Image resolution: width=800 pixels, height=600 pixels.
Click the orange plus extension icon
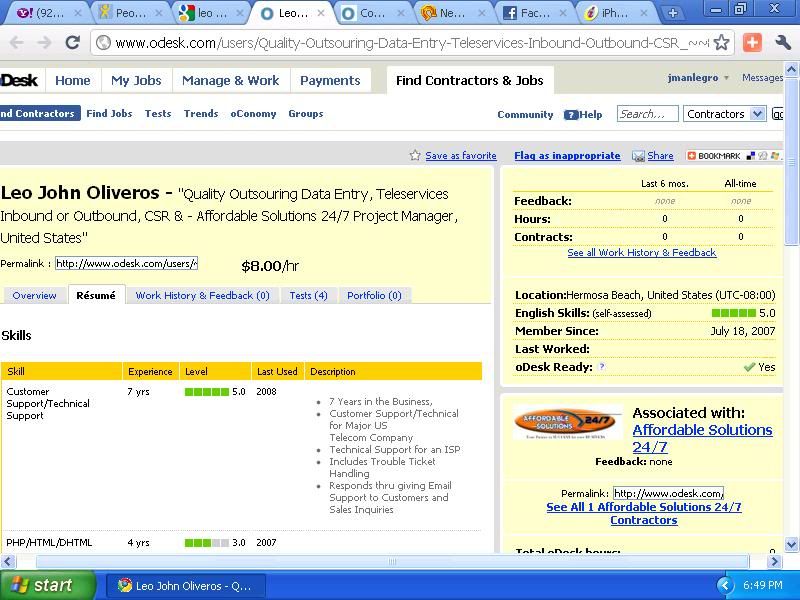(752, 43)
